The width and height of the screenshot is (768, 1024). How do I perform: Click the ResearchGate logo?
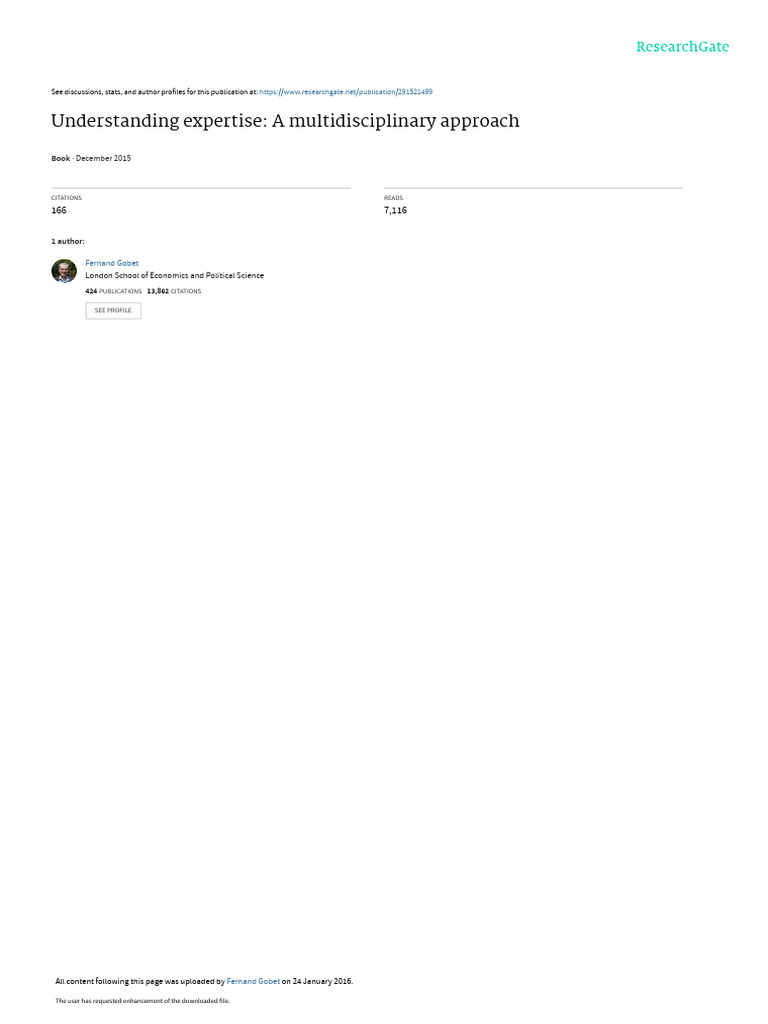682,47
